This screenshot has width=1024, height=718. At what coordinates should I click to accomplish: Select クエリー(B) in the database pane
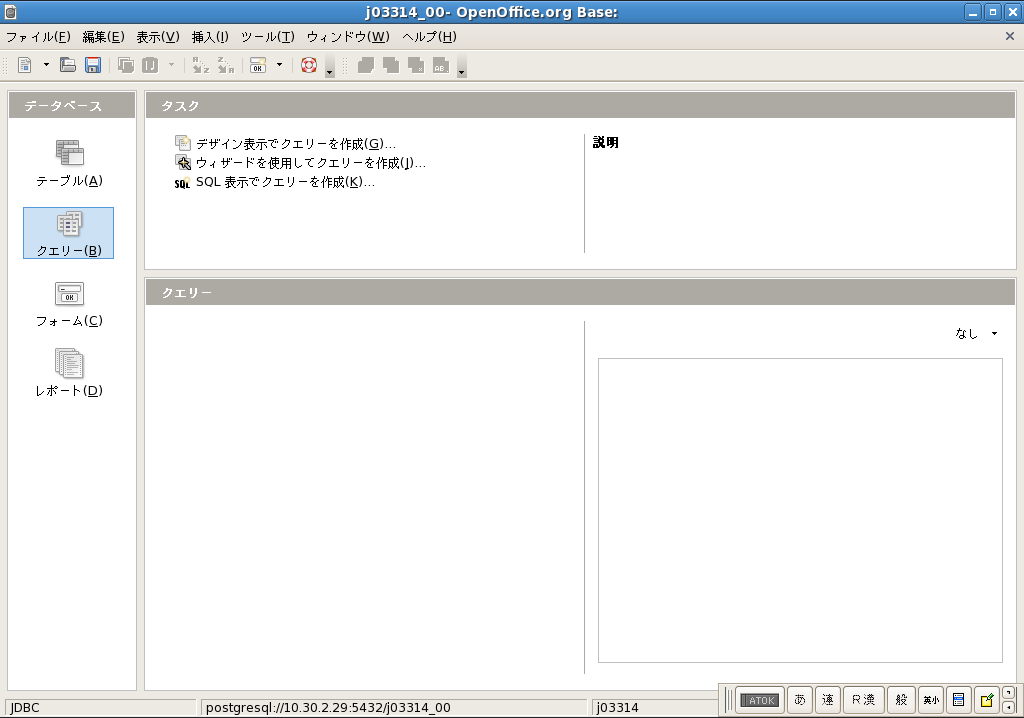tap(69, 233)
